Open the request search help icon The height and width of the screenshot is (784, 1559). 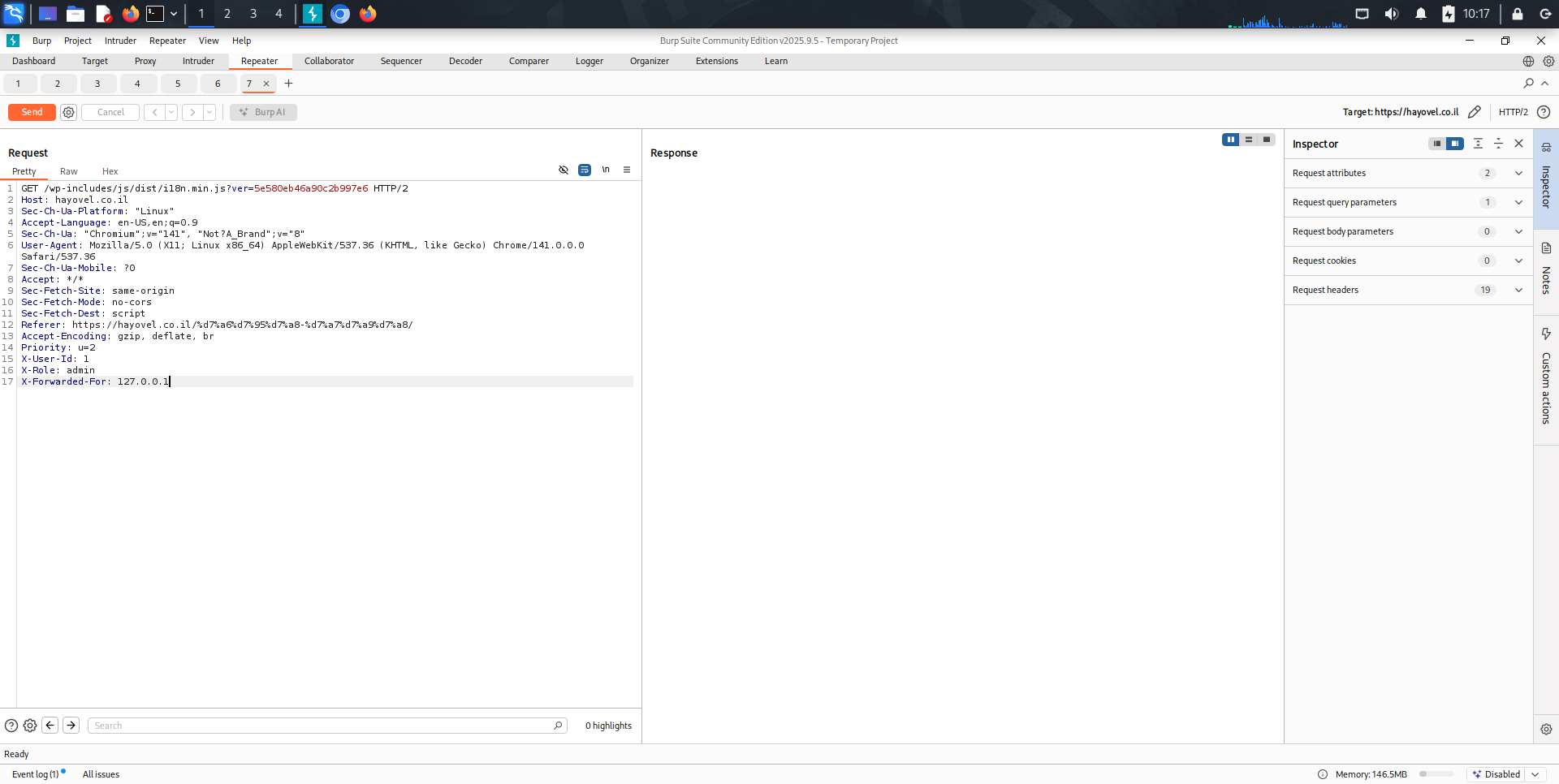11,726
